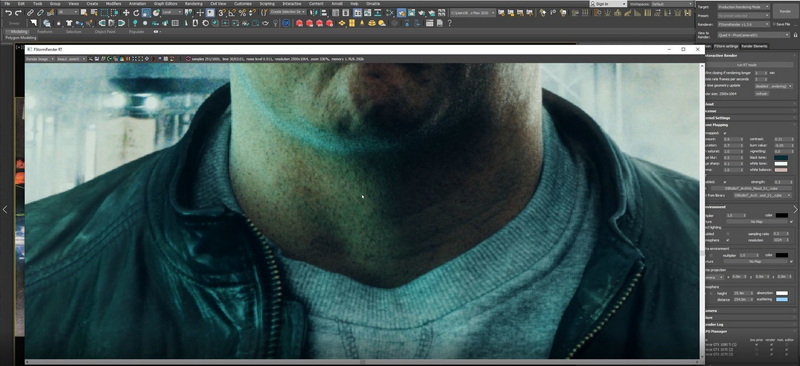Open the View to Render Quad 4 dropdown
This screenshot has width=800, height=366.
click(x=754, y=35)
